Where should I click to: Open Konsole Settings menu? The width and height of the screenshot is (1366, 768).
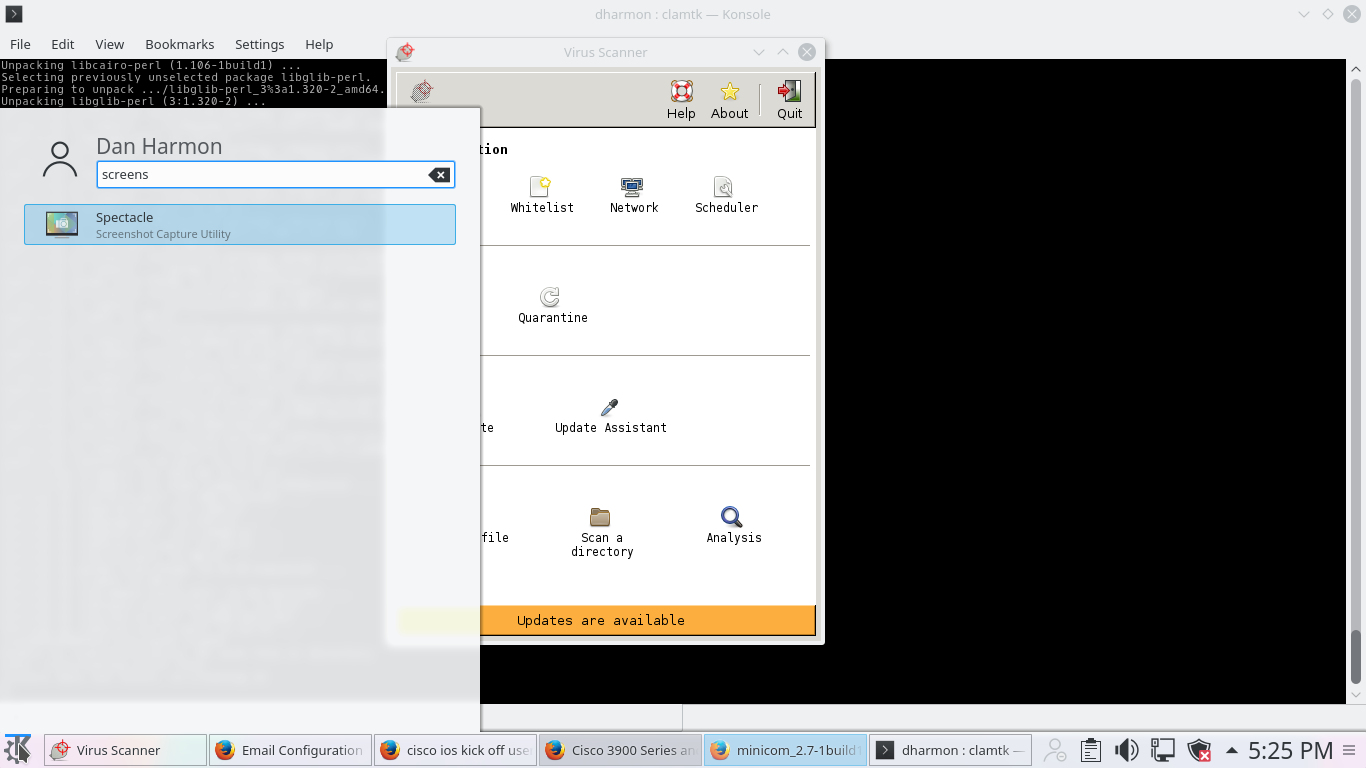tap(260, 44)
